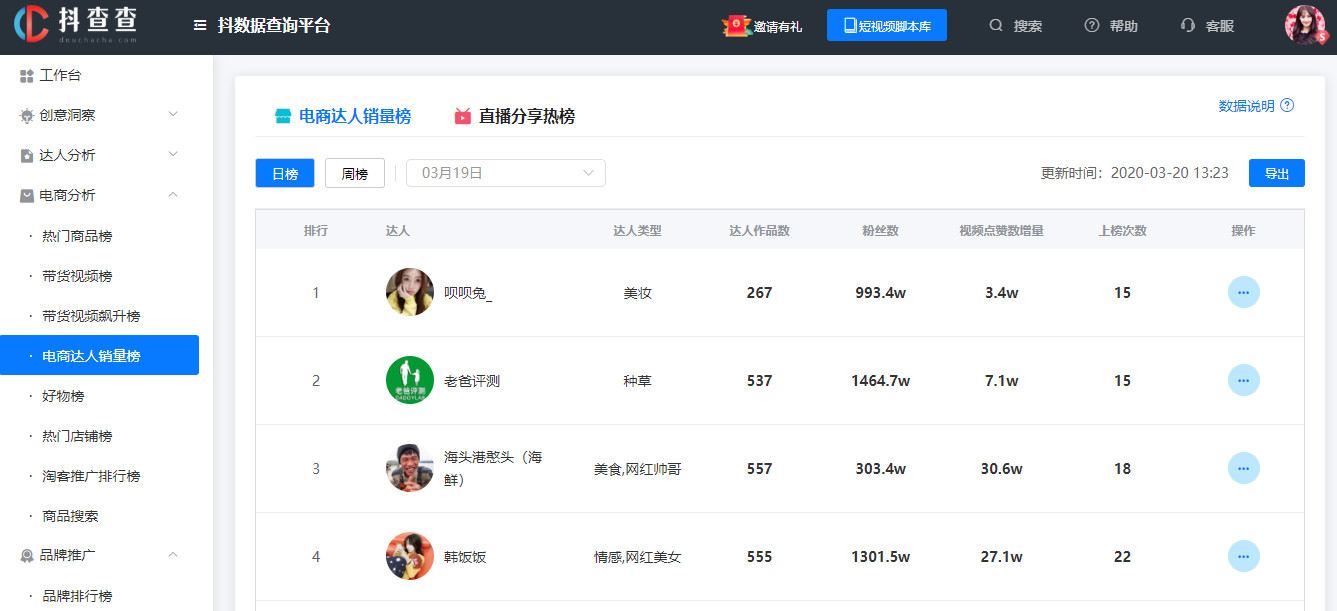Click 老爸评测's profile avatar
This screenshot has height=611, width=1337.
409,380
